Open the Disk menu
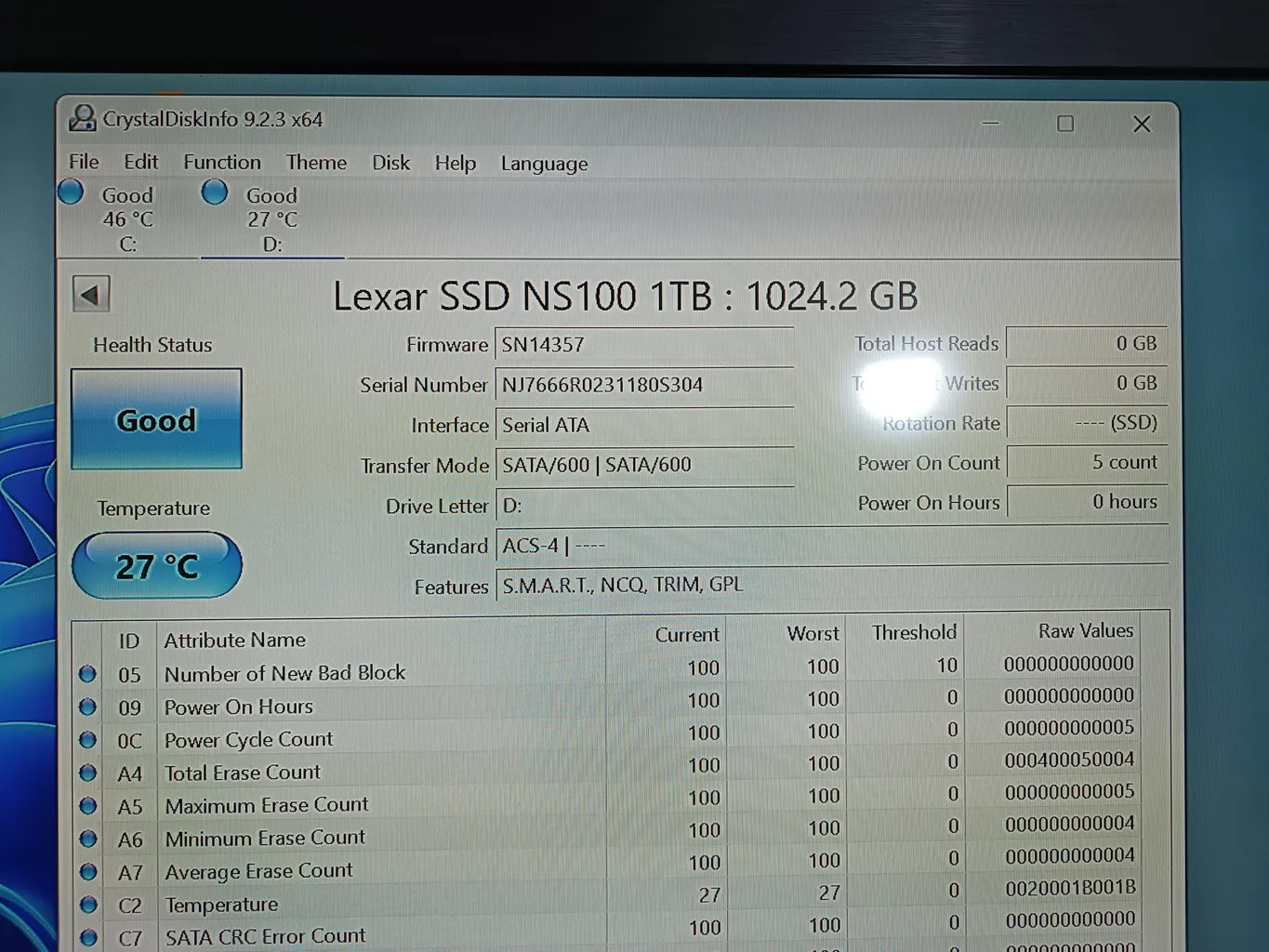The image size is (1269, 952). click(390, 163)
